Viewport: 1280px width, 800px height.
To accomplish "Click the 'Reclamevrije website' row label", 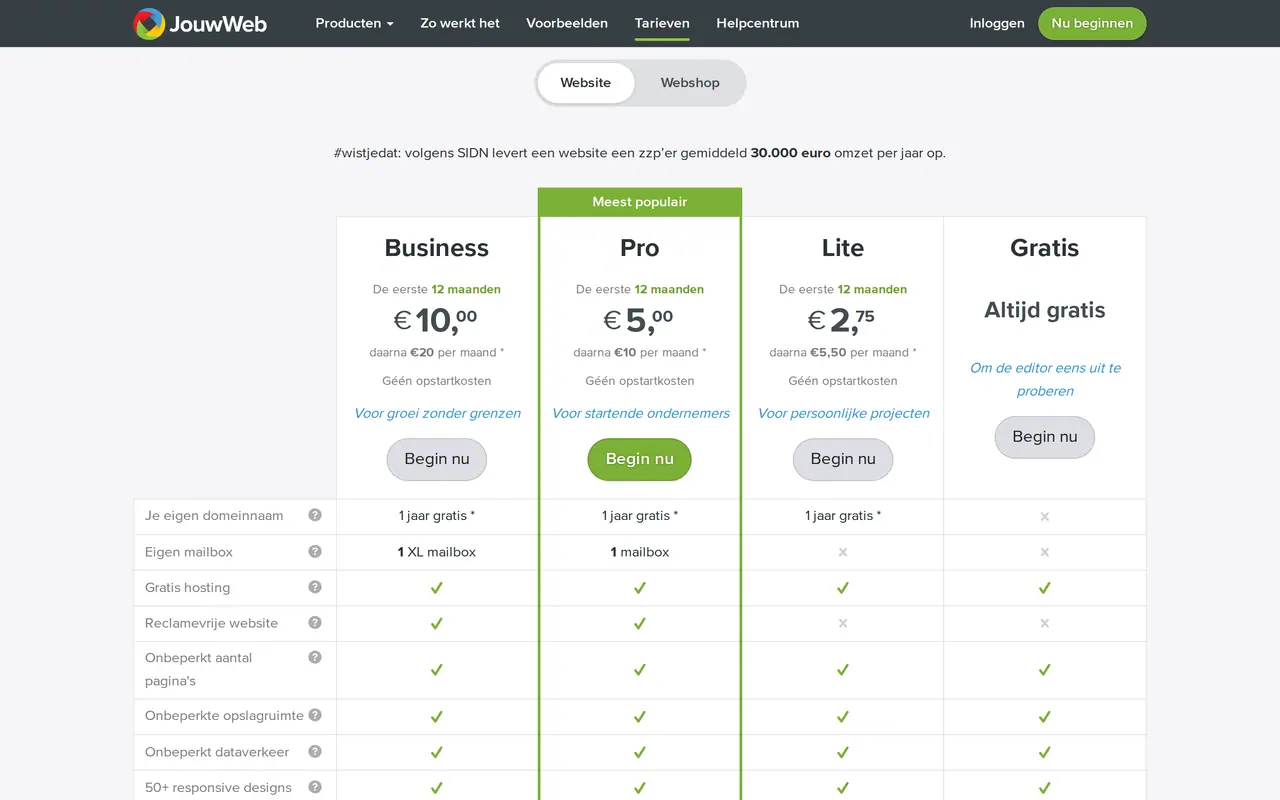I will click(x=211, y=623).
